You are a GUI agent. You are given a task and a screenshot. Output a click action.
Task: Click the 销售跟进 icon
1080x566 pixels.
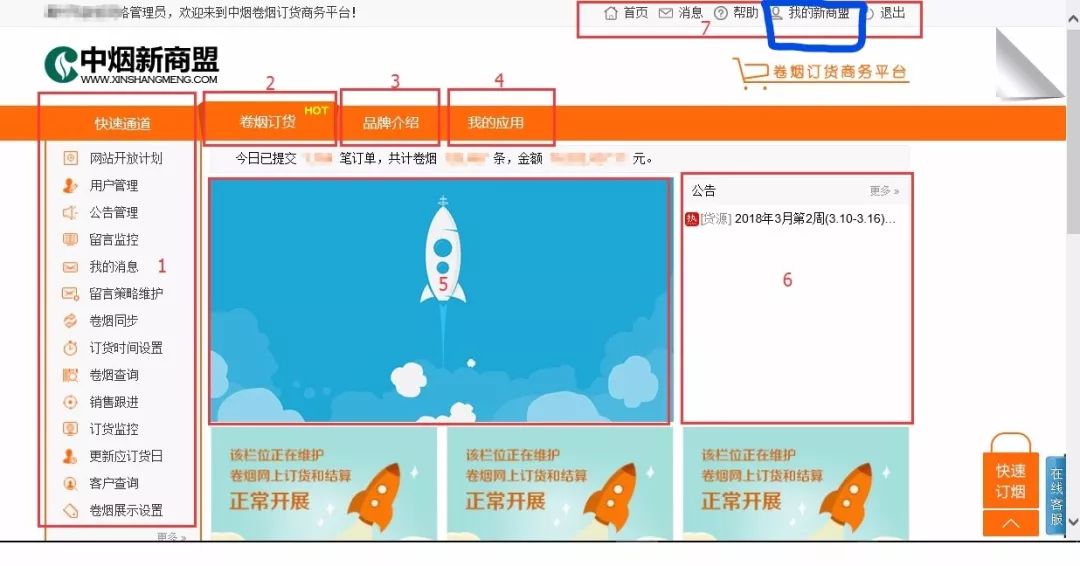70,402
